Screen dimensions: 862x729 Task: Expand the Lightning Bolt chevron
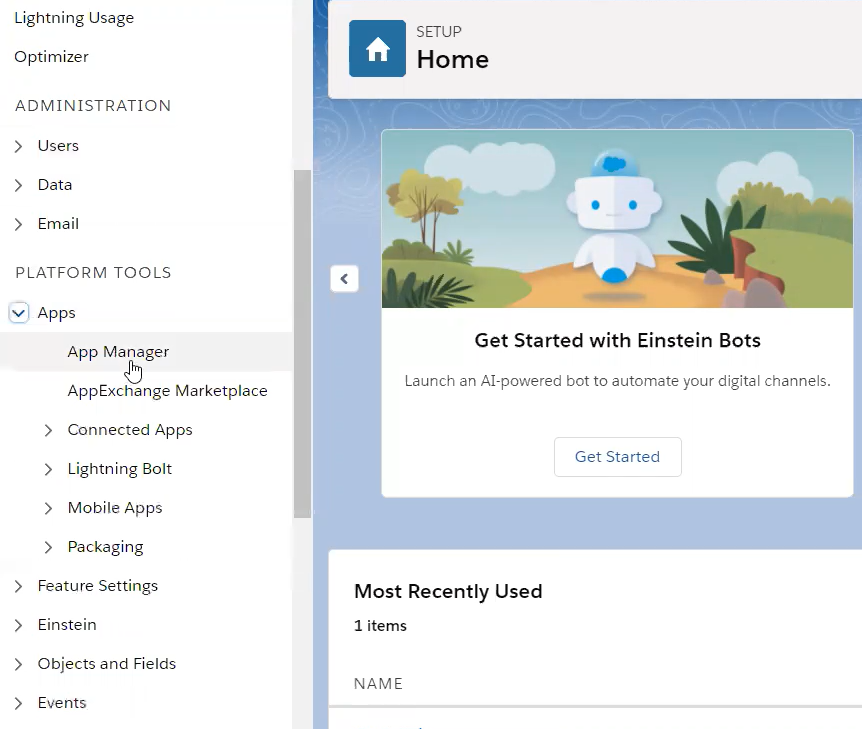click(48, 470)
